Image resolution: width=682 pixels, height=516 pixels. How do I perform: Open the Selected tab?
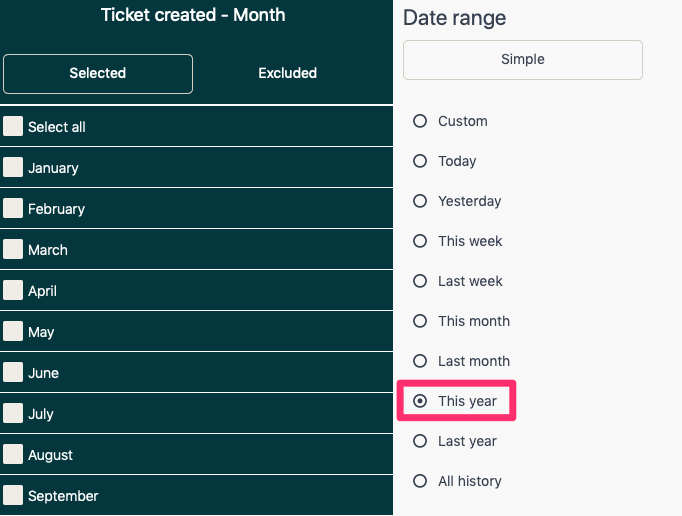tap(98, 73)
